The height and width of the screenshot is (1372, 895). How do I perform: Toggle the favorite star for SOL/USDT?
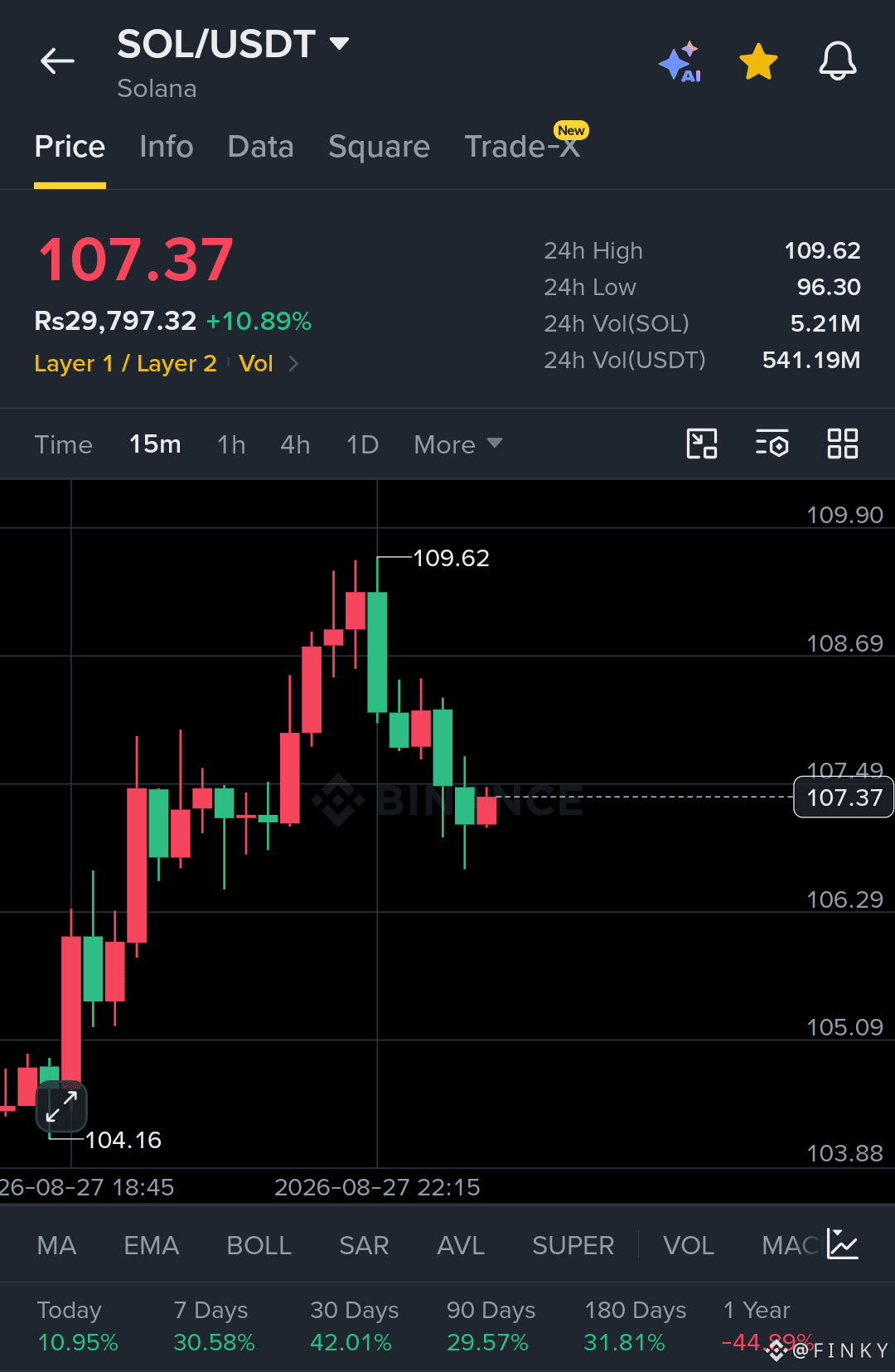pyautogui.click(x=758, y=61)
